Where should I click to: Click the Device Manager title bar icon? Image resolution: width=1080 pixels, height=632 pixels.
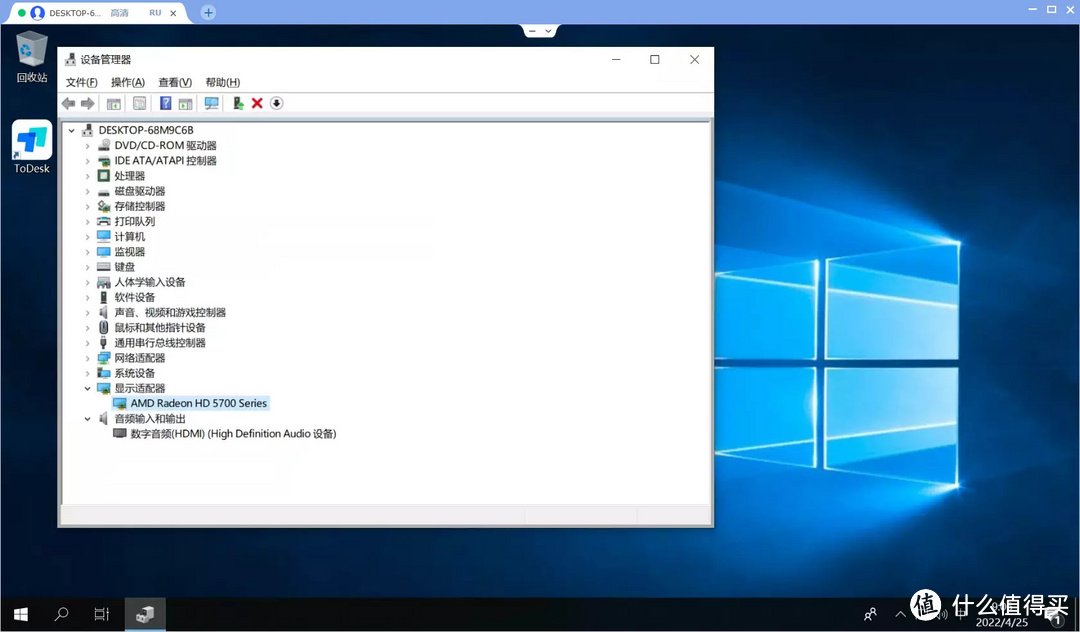[x=70, y=59]
